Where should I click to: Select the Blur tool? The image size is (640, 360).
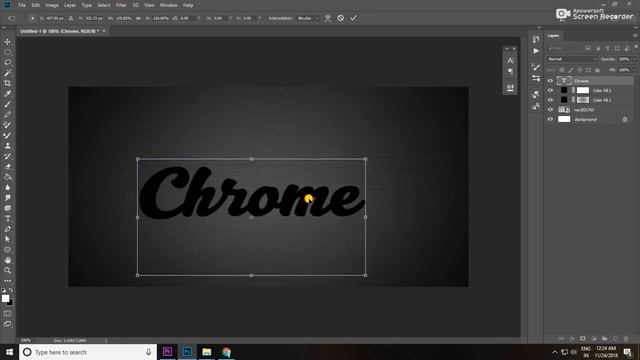pyautogui.click(x=7, y=187)
